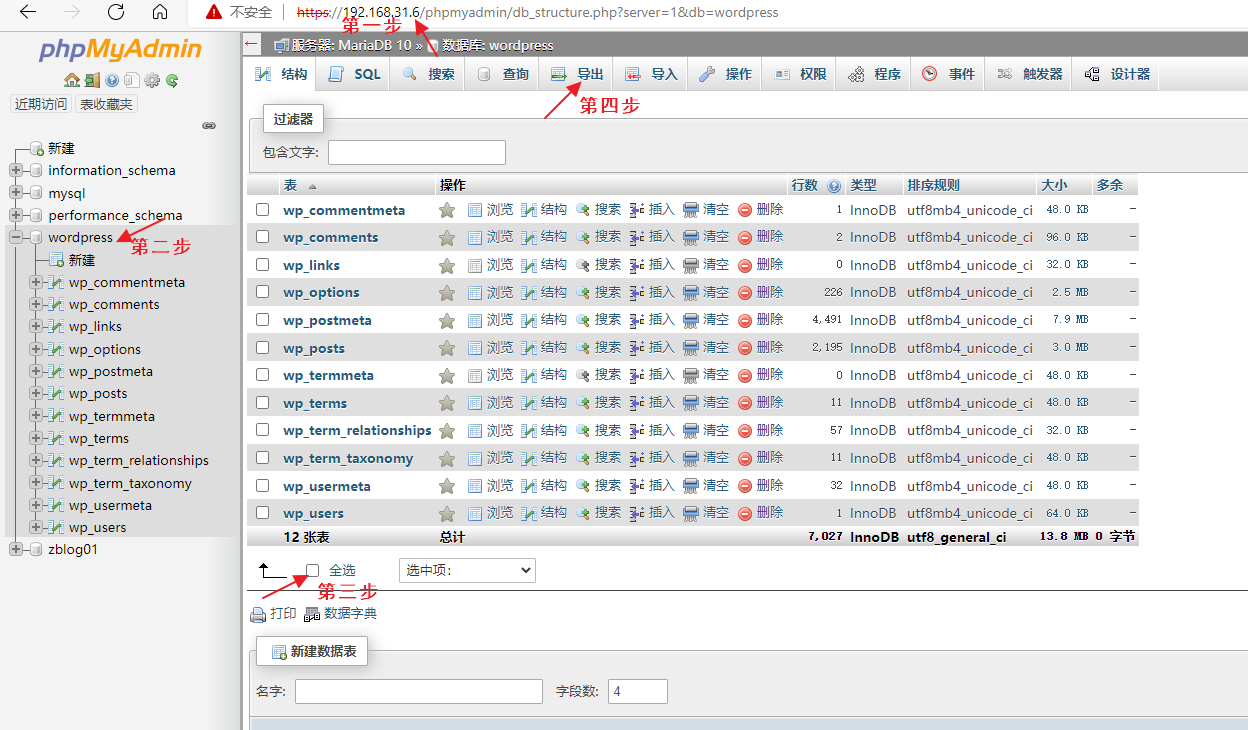The width and height of the screenshot is (1248, 730).
Task: Click the link-with-main-panel chain icon
Action: click(209, 126)
